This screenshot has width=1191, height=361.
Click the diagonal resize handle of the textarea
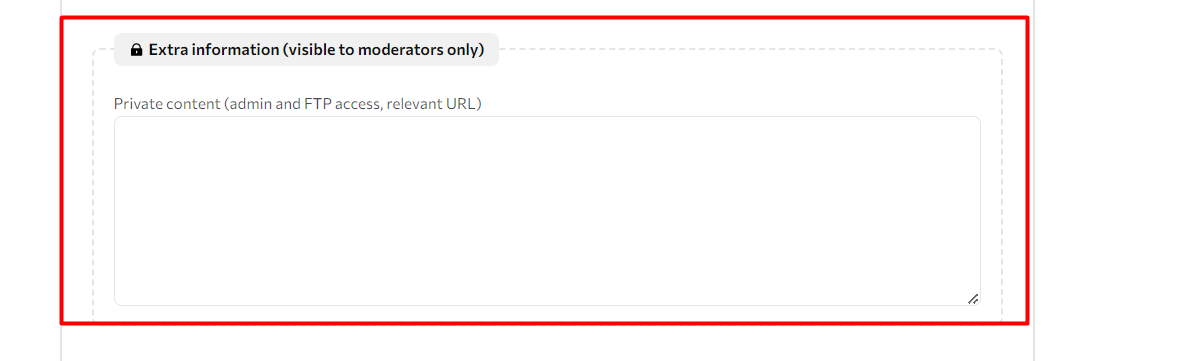click(973, 299)
